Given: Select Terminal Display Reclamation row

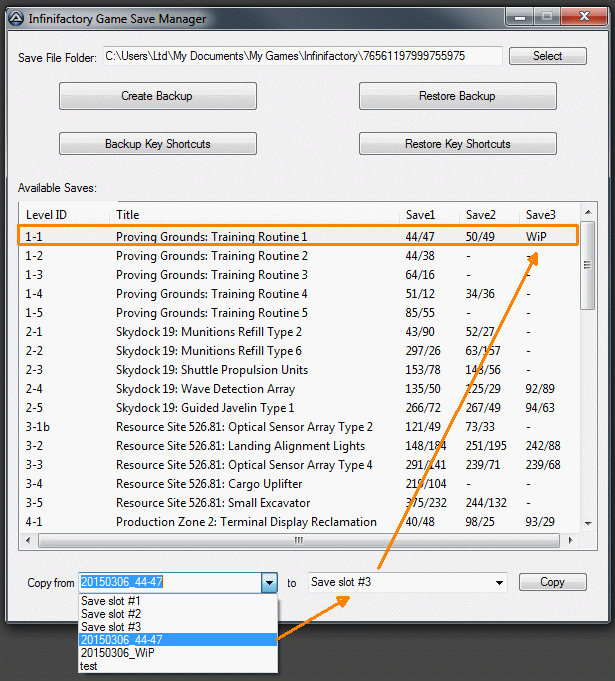Looking at the screenshot, I should point(298,522).
